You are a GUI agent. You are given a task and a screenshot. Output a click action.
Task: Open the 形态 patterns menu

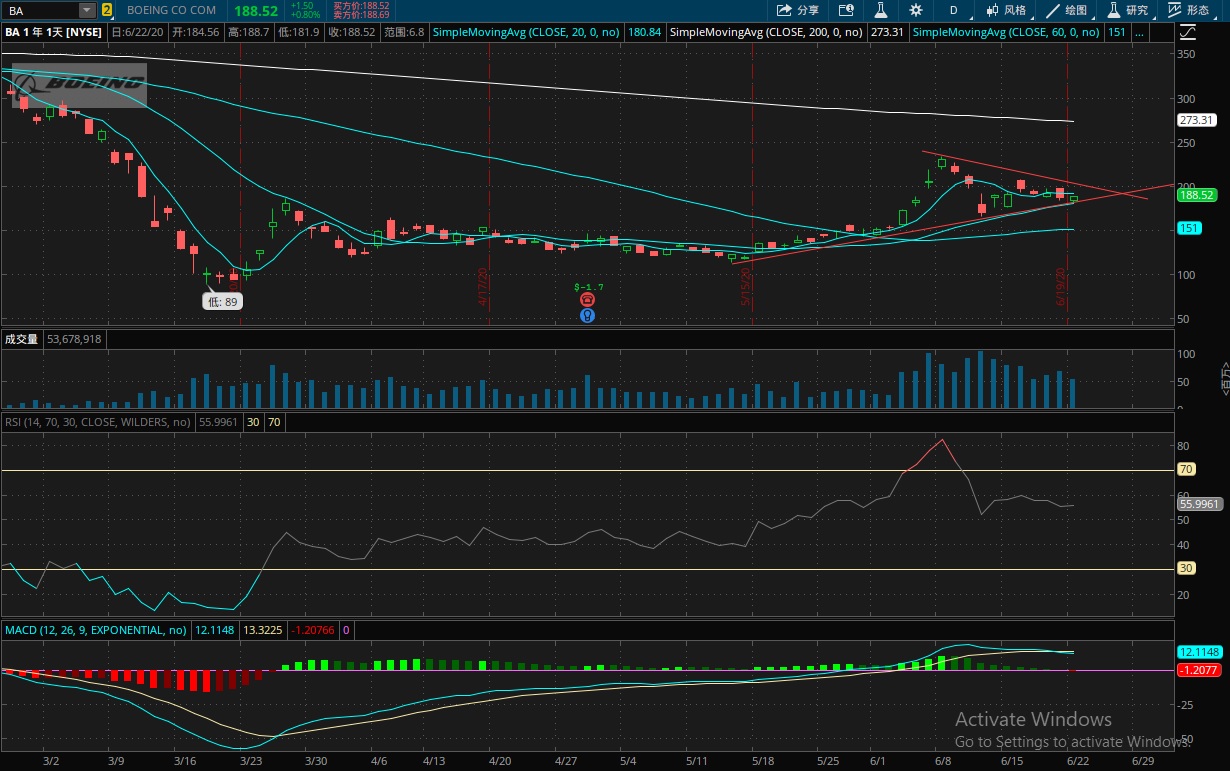1189,10
